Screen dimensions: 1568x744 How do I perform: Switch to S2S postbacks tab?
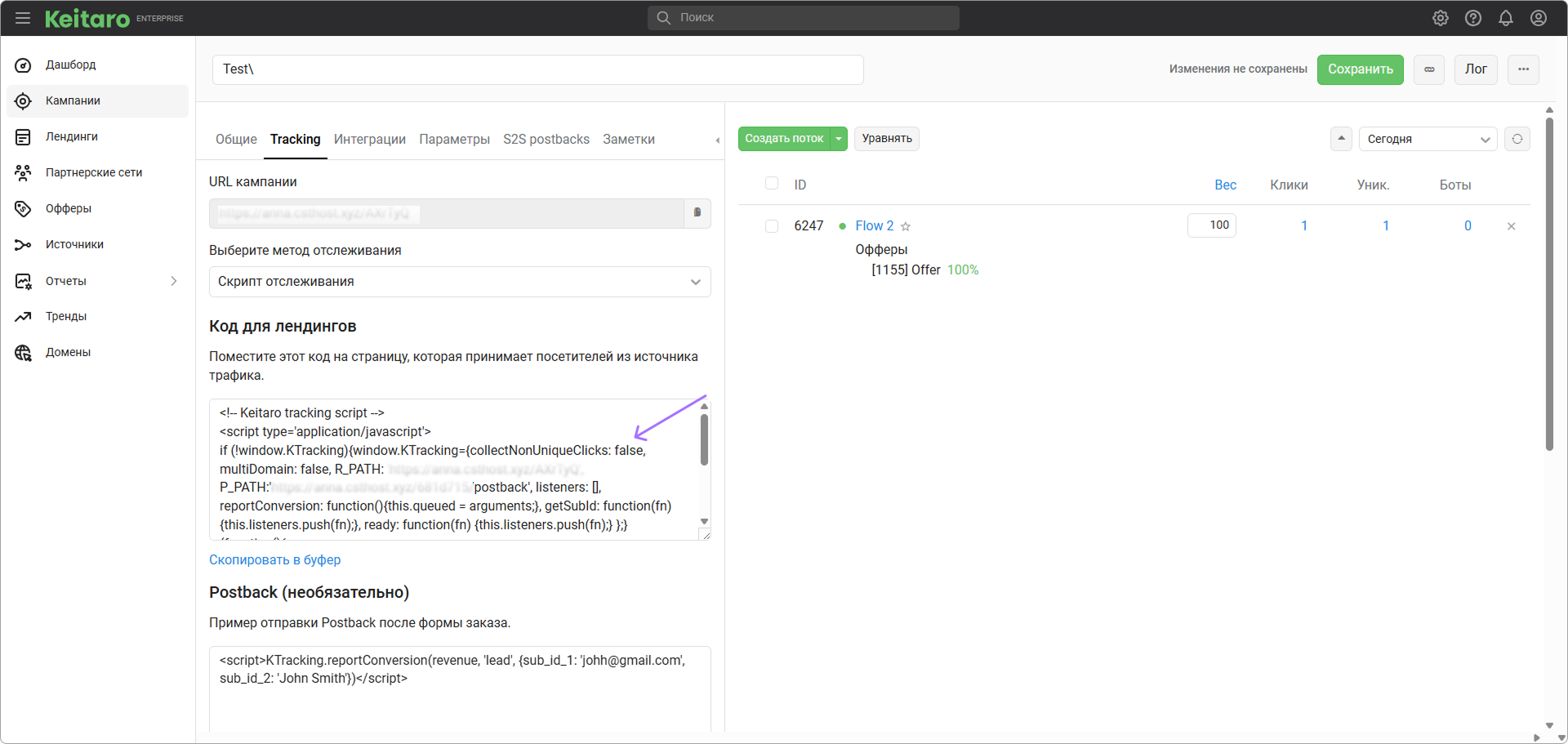coord(546,139)
